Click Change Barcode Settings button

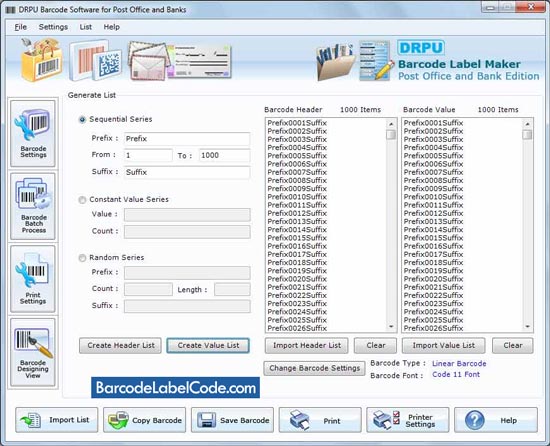pyautogui.click(x=314, y=368)
